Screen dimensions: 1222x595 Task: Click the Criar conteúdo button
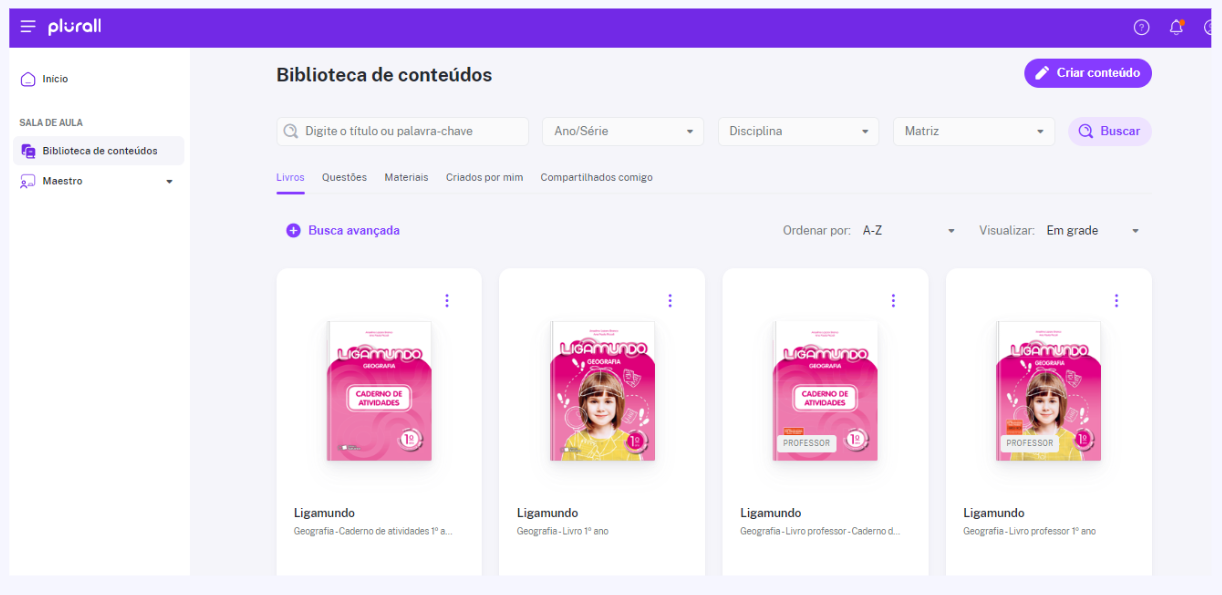coord(1088,73)
